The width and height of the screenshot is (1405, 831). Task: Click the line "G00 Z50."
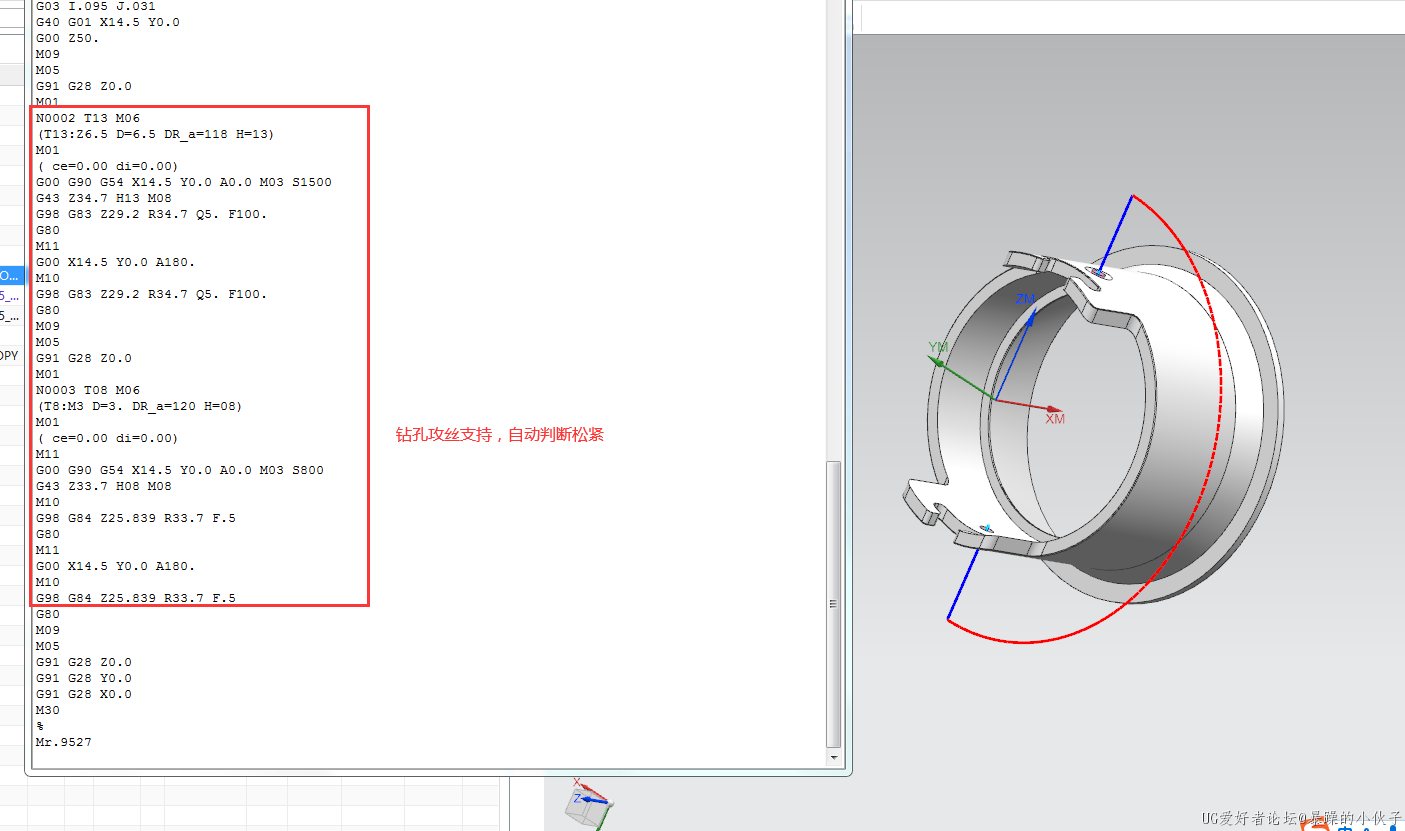tap(68, 38)
